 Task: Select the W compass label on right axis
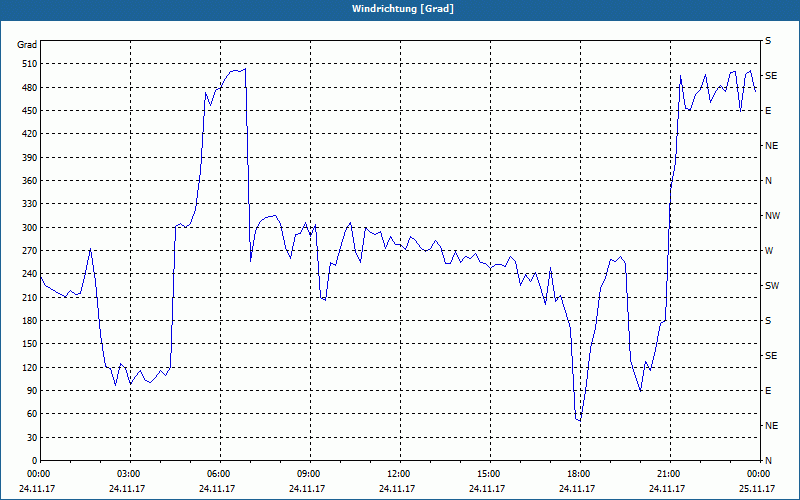769,251
